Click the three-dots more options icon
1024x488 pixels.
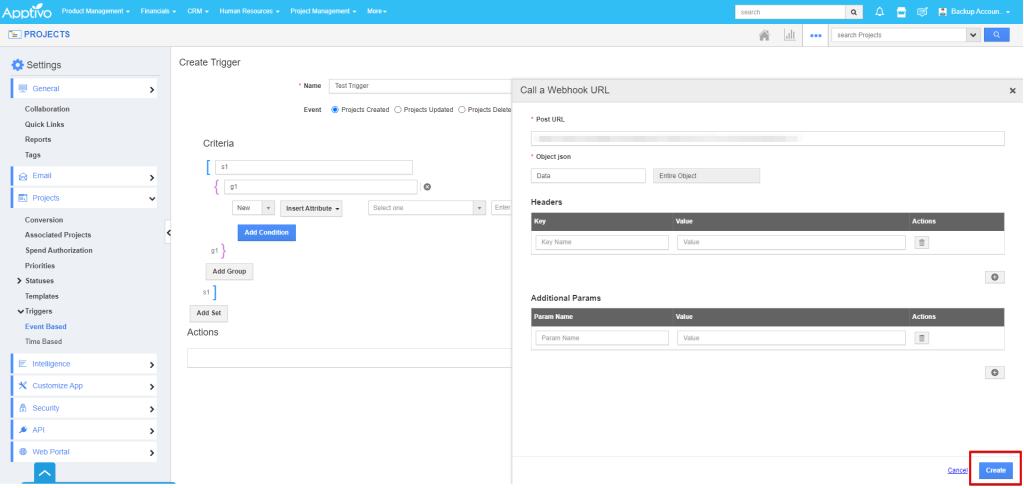click(815, 35)
